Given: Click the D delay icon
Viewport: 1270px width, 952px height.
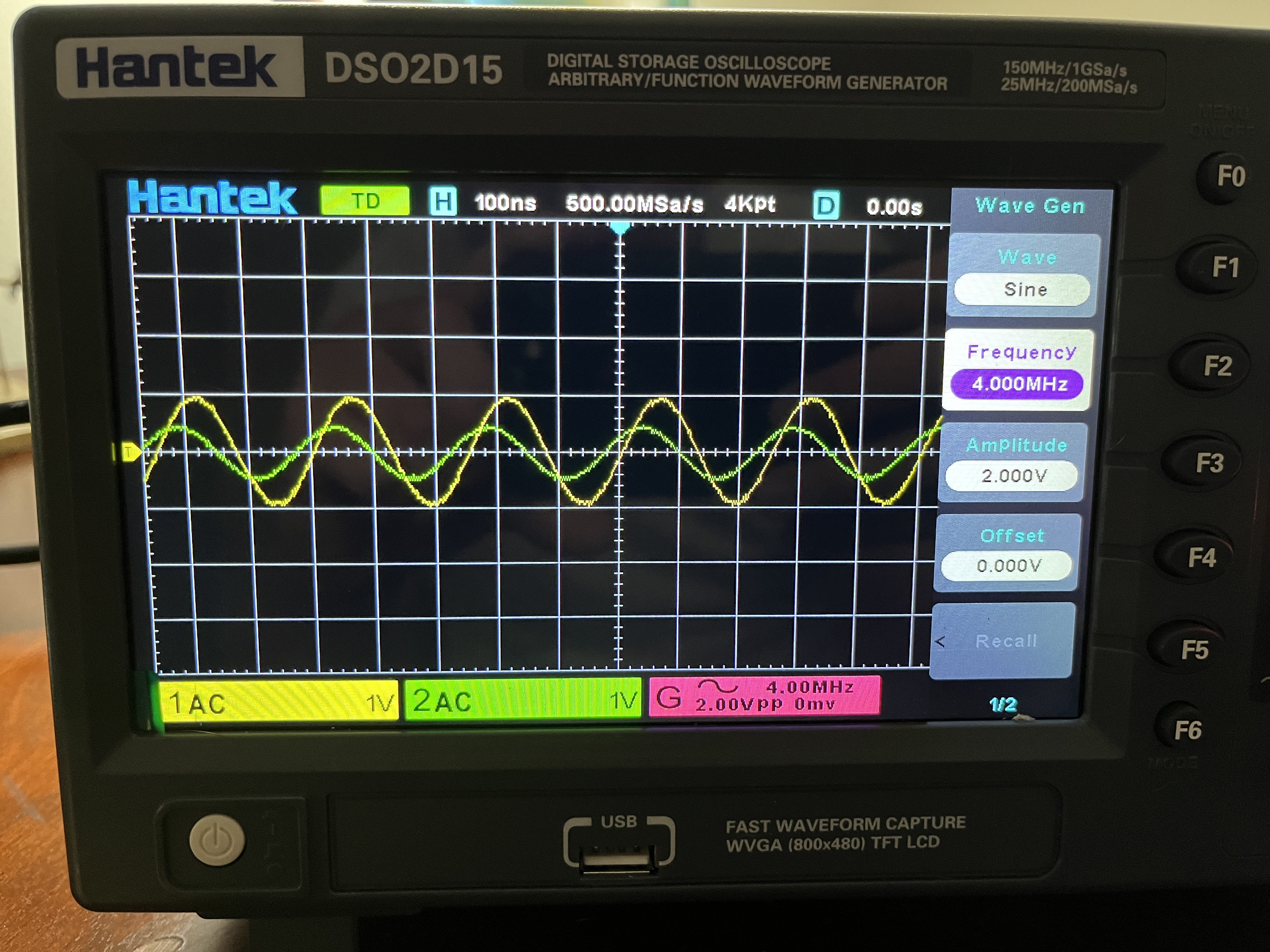Looking at the screenshot, I should [x=826, y=206].
